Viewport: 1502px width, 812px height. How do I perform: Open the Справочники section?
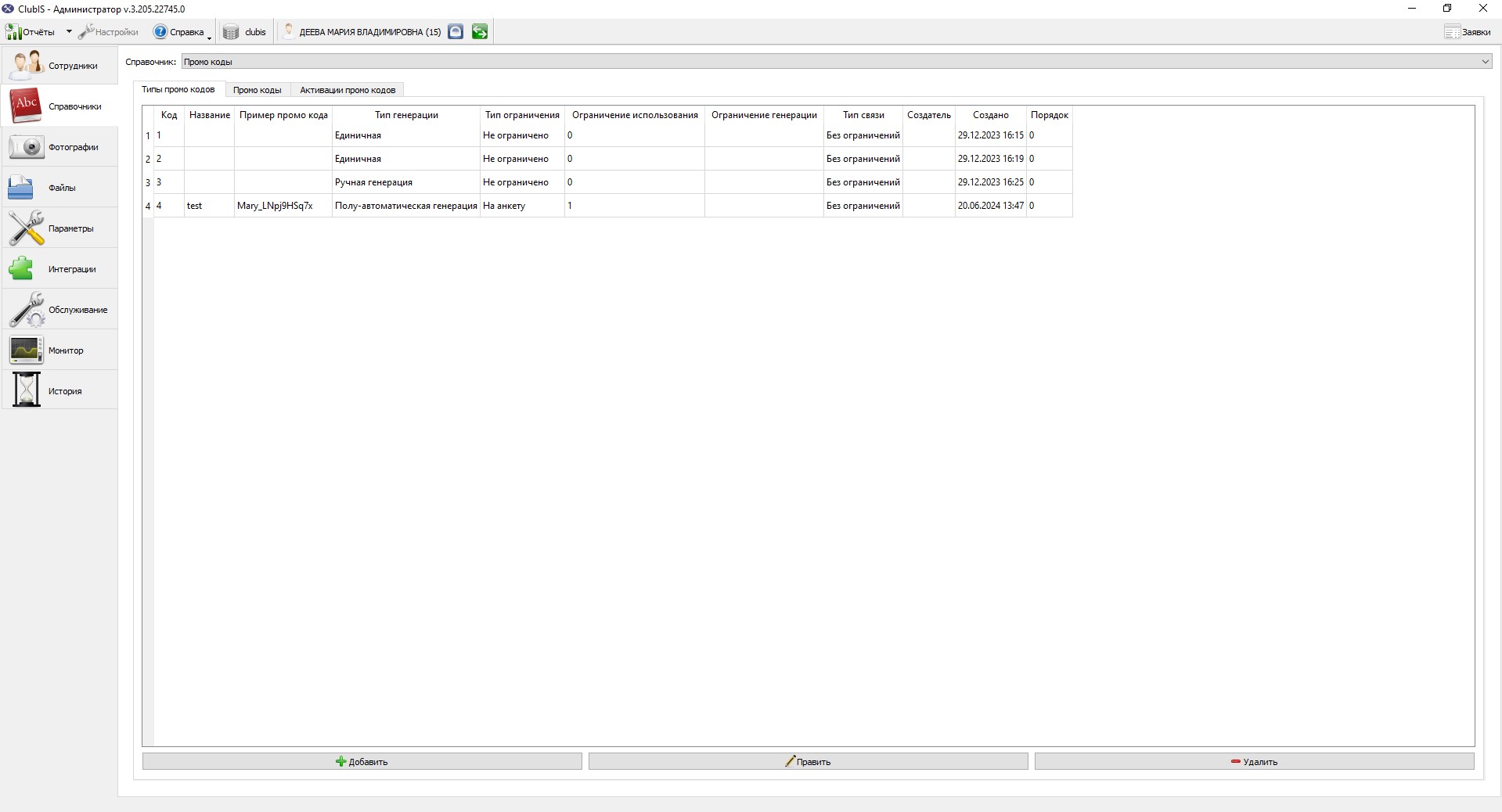click(x=59, y=106)
